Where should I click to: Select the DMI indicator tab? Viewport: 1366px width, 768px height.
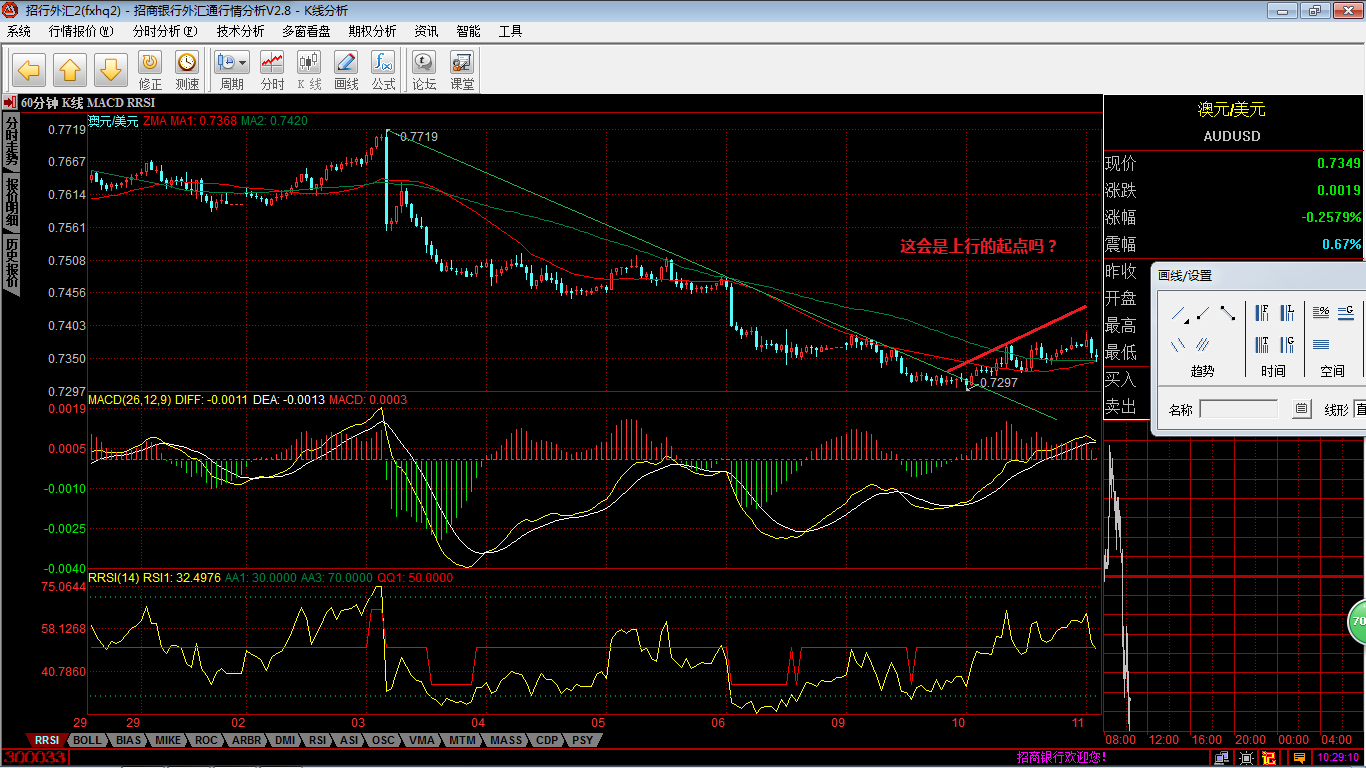click(285, 740)
